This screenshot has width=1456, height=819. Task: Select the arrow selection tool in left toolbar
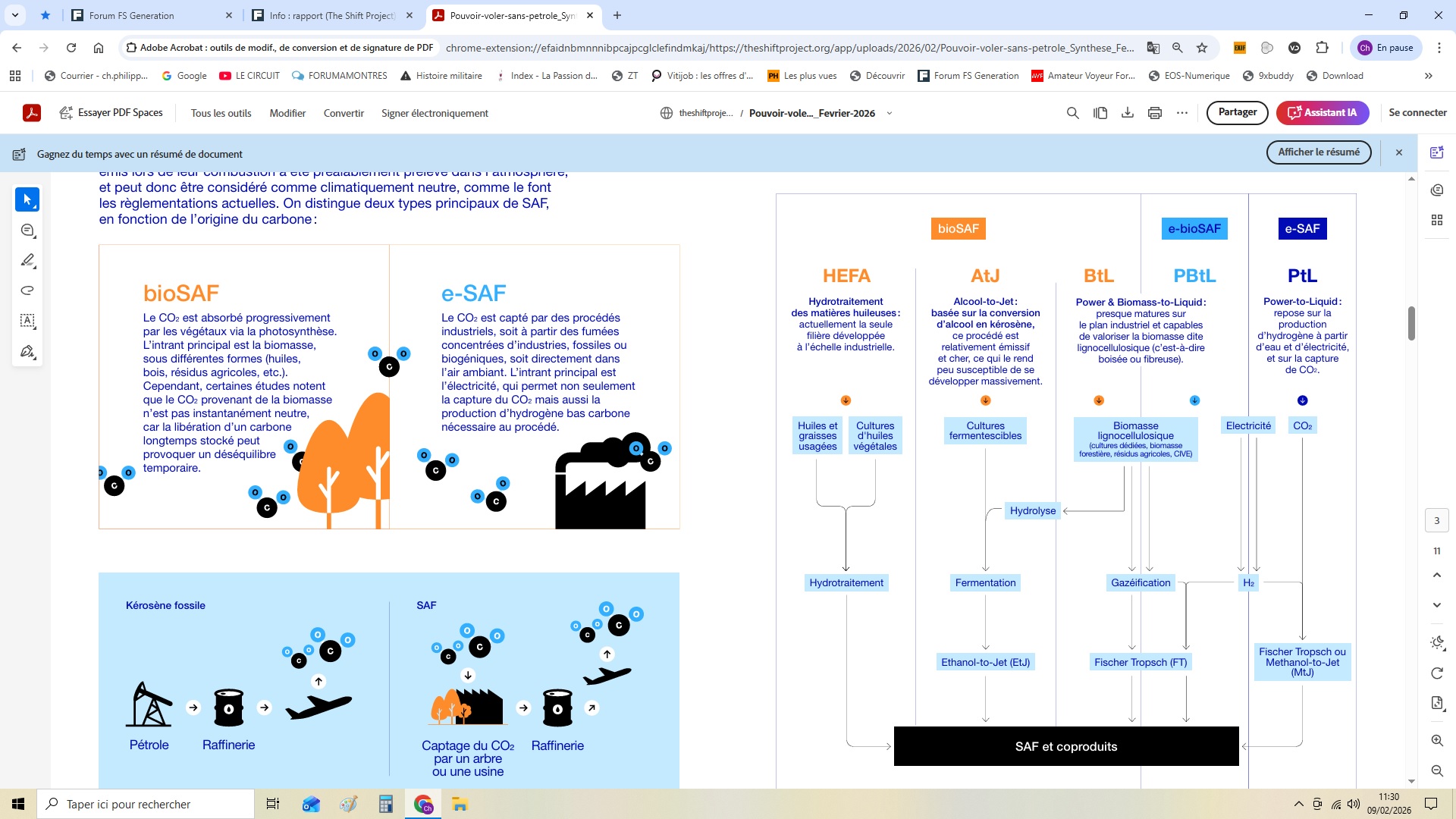[27, 199]
